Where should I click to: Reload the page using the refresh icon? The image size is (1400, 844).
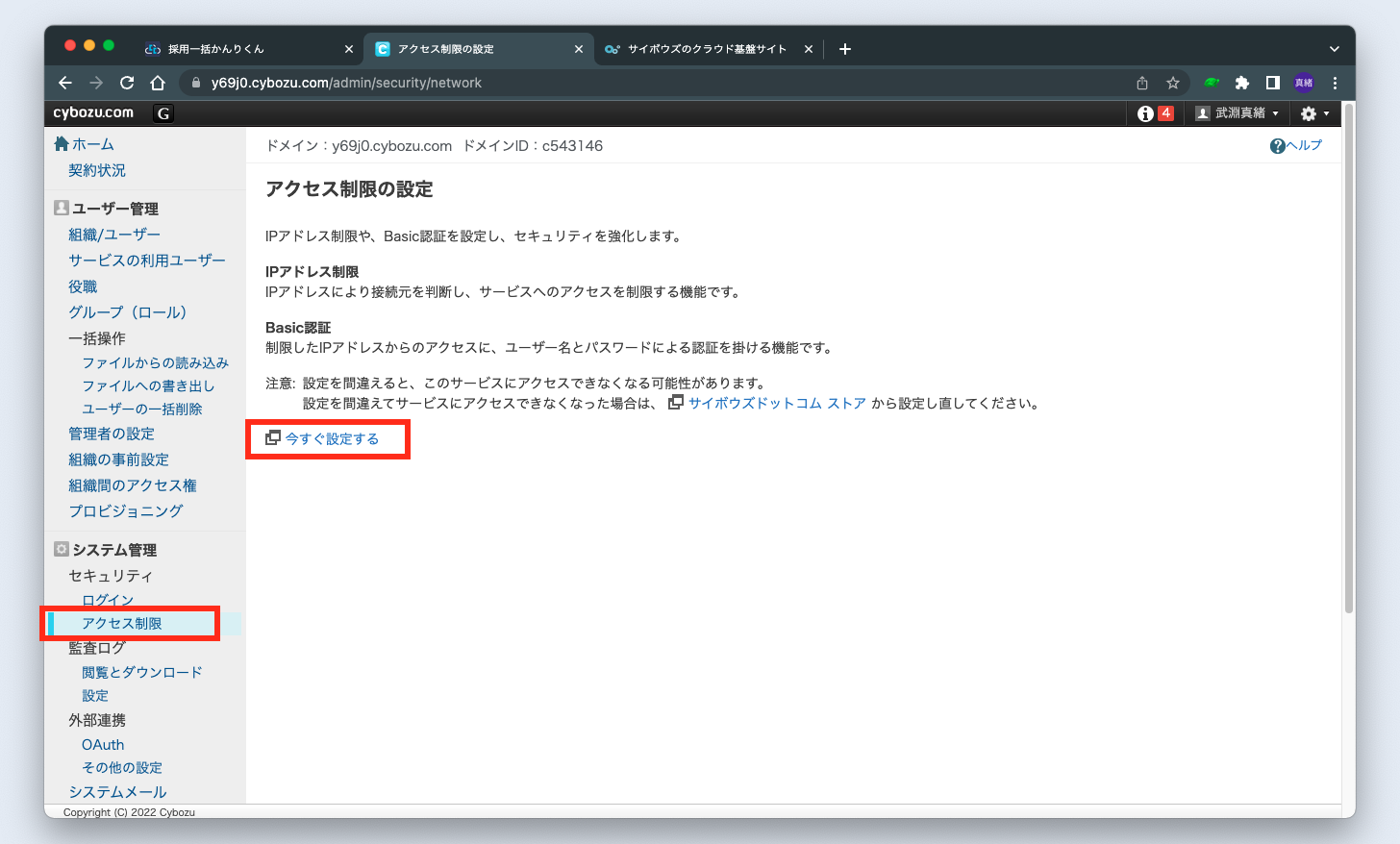pyautogui.click(x=127, y=83)
